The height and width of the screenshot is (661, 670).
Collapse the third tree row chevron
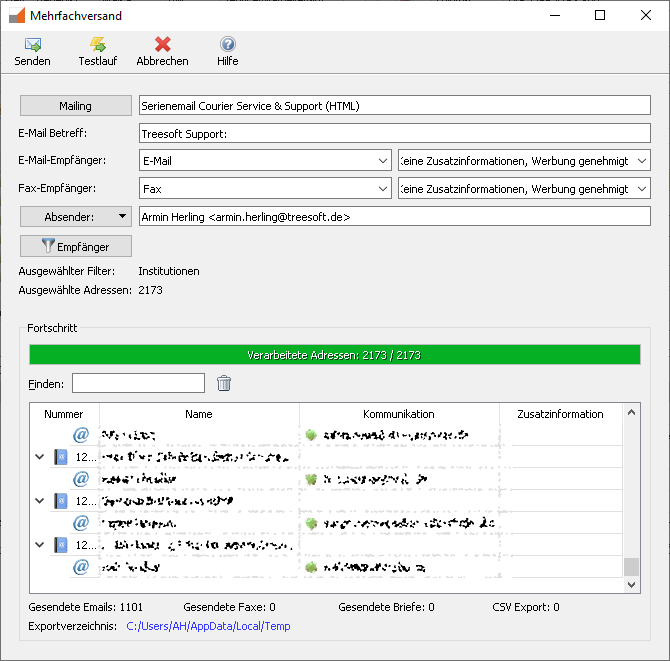[40, 545]
